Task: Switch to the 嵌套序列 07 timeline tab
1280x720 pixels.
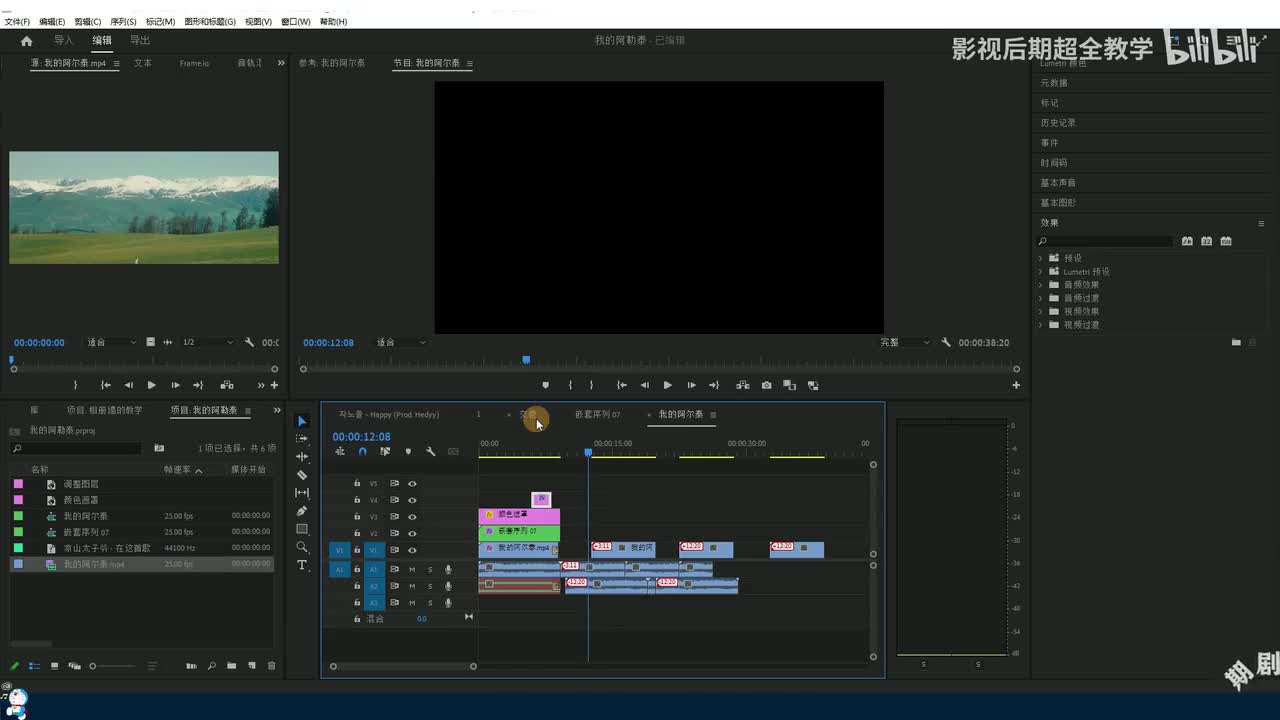Action: 597,415
